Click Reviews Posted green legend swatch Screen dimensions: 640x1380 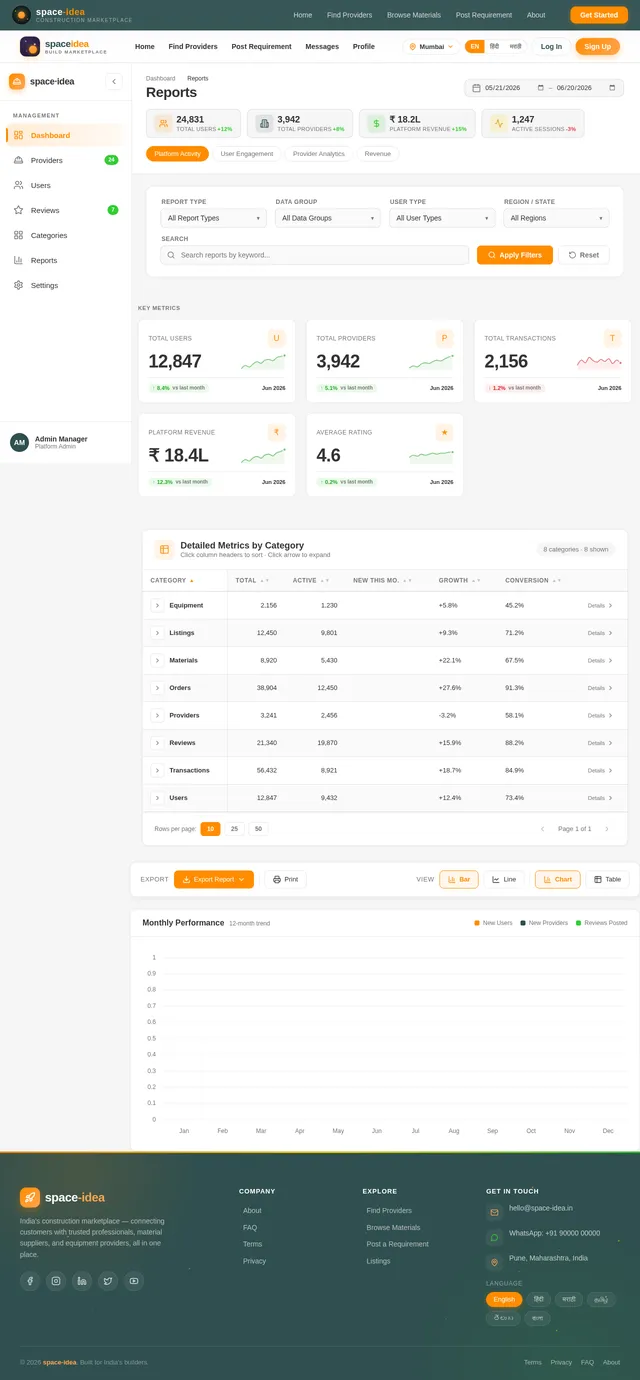point(578,923)
